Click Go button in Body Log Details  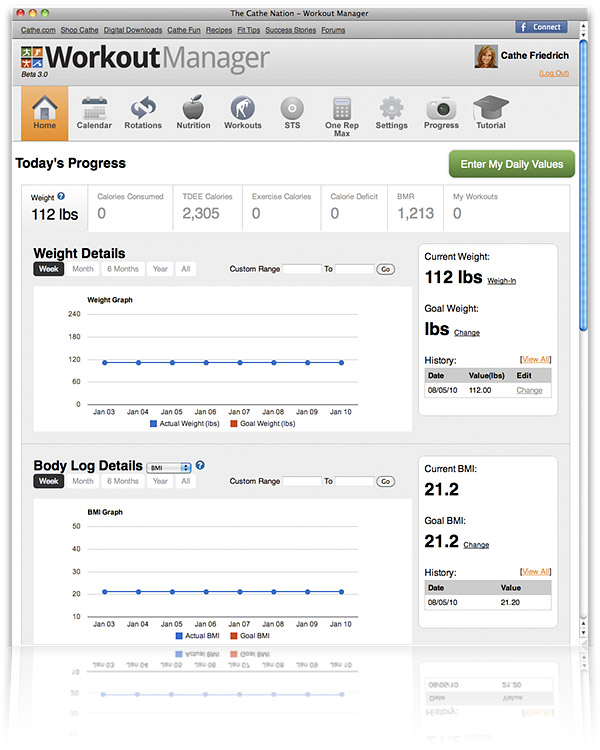point(386,482)
